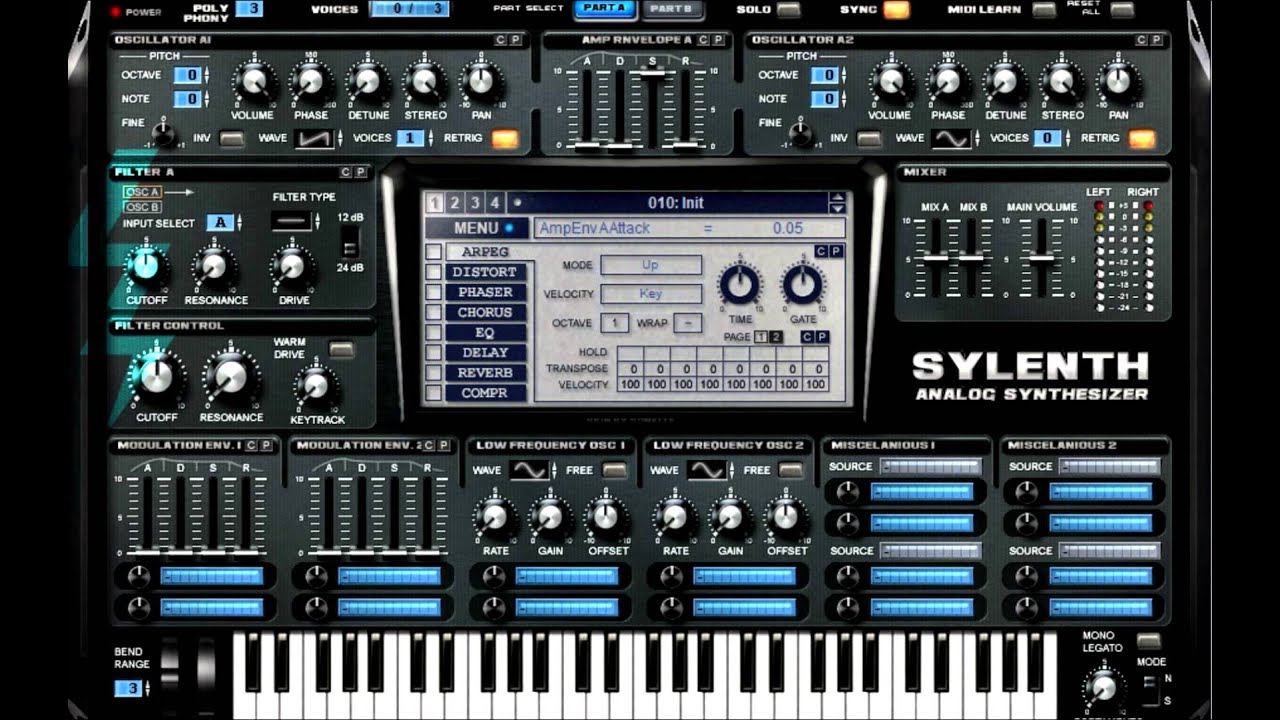Toggle LFO 1 Free button

click(x=614, y=470)
